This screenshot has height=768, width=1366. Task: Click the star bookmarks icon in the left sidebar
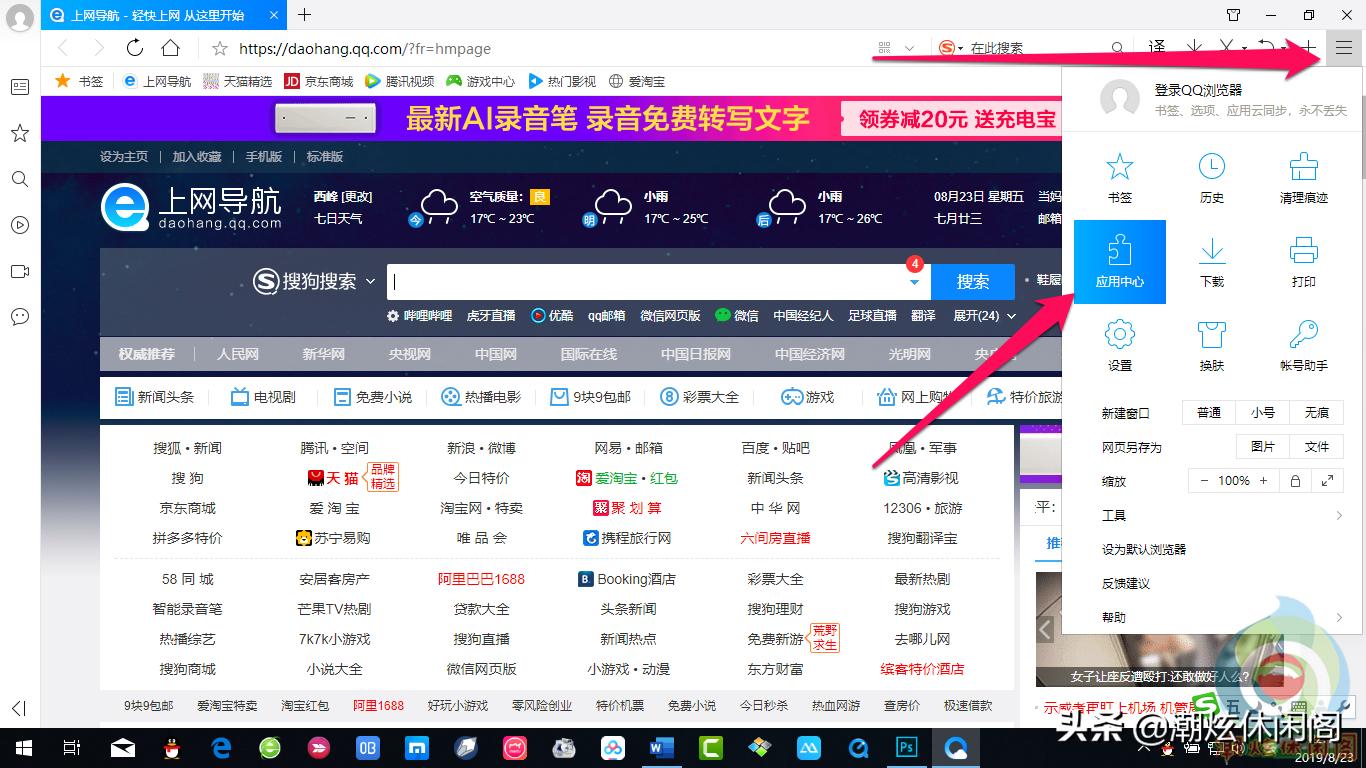pos(19,133)
